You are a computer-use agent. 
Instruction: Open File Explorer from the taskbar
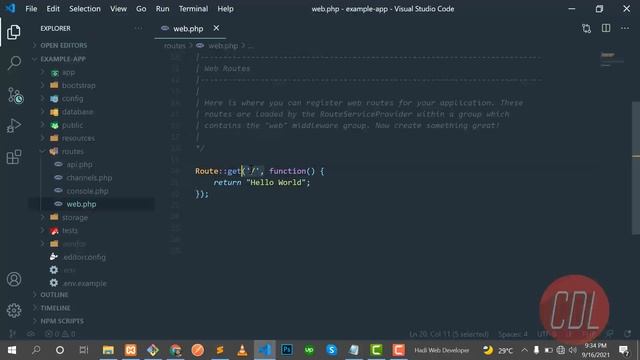(x=108, y=350)
